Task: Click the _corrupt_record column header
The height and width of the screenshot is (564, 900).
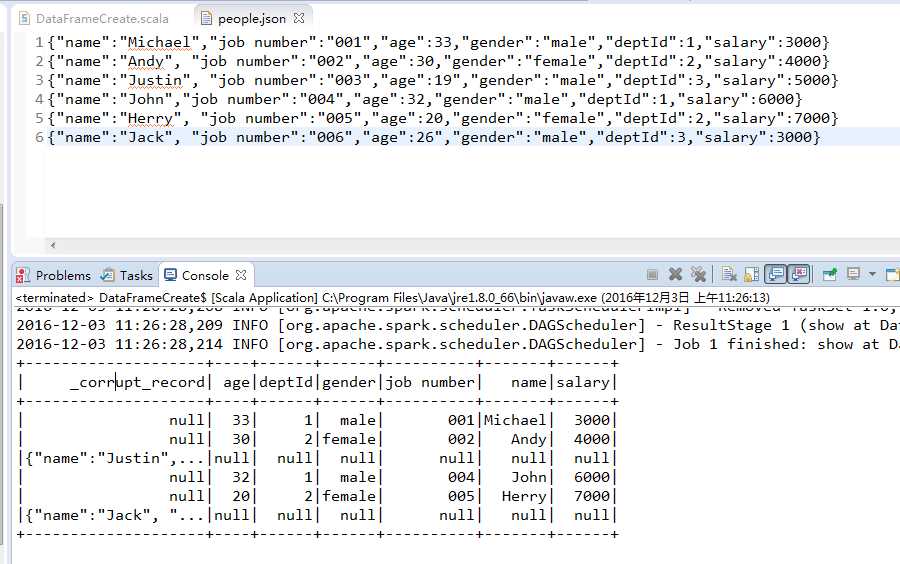Action: pos(138,383)
